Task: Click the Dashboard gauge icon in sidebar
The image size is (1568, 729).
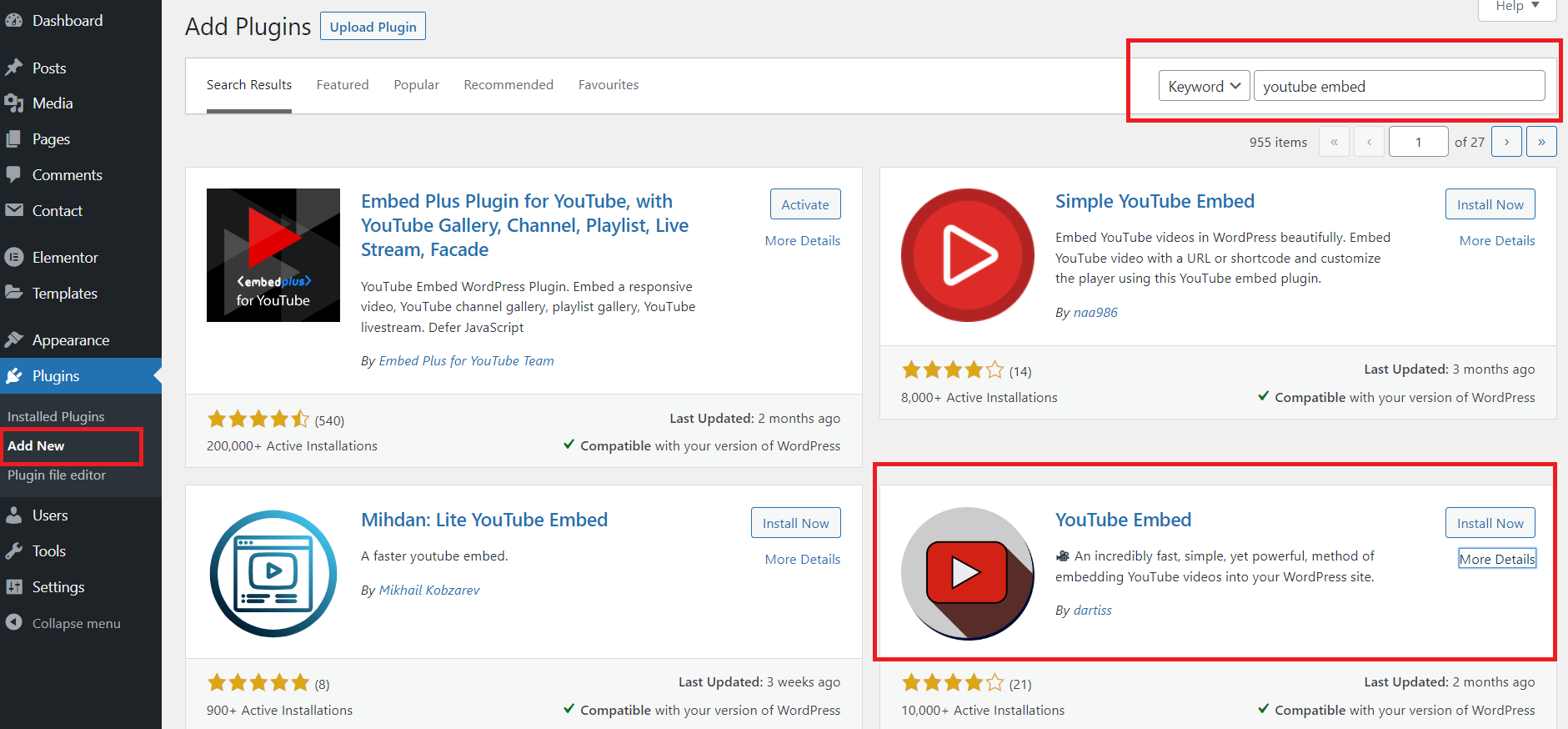Action: click(13, 21)
